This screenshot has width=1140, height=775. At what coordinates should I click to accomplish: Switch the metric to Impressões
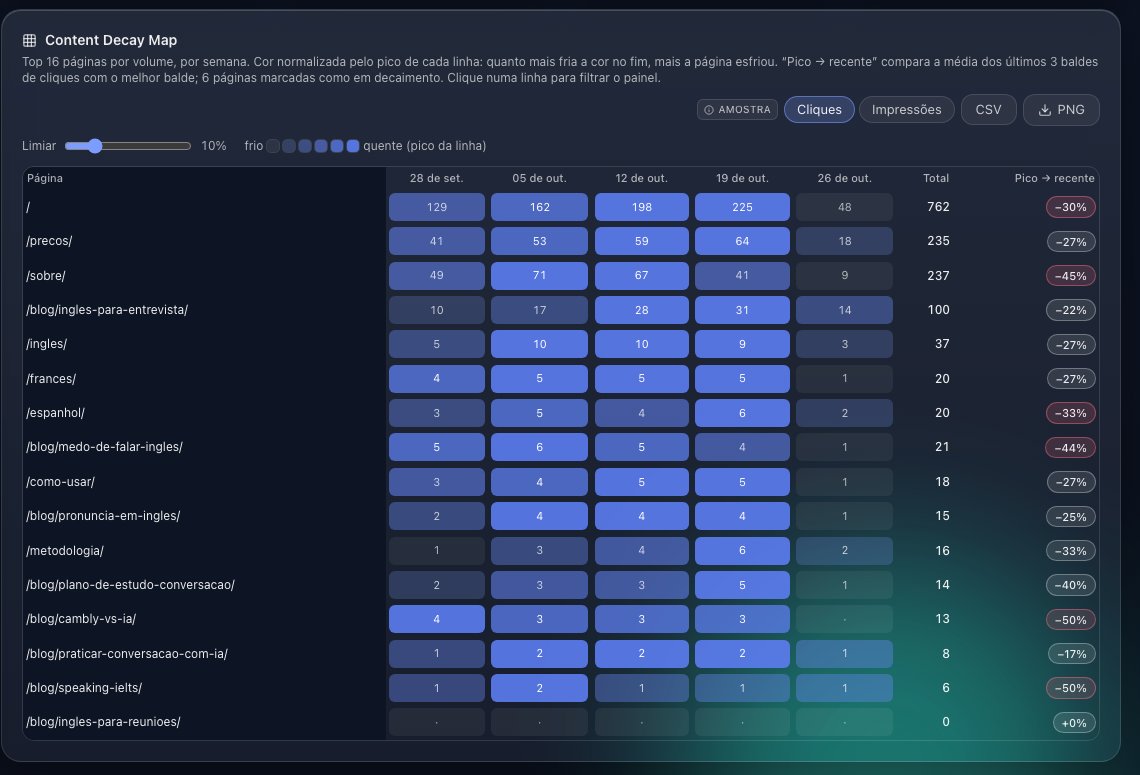[906, 110]
